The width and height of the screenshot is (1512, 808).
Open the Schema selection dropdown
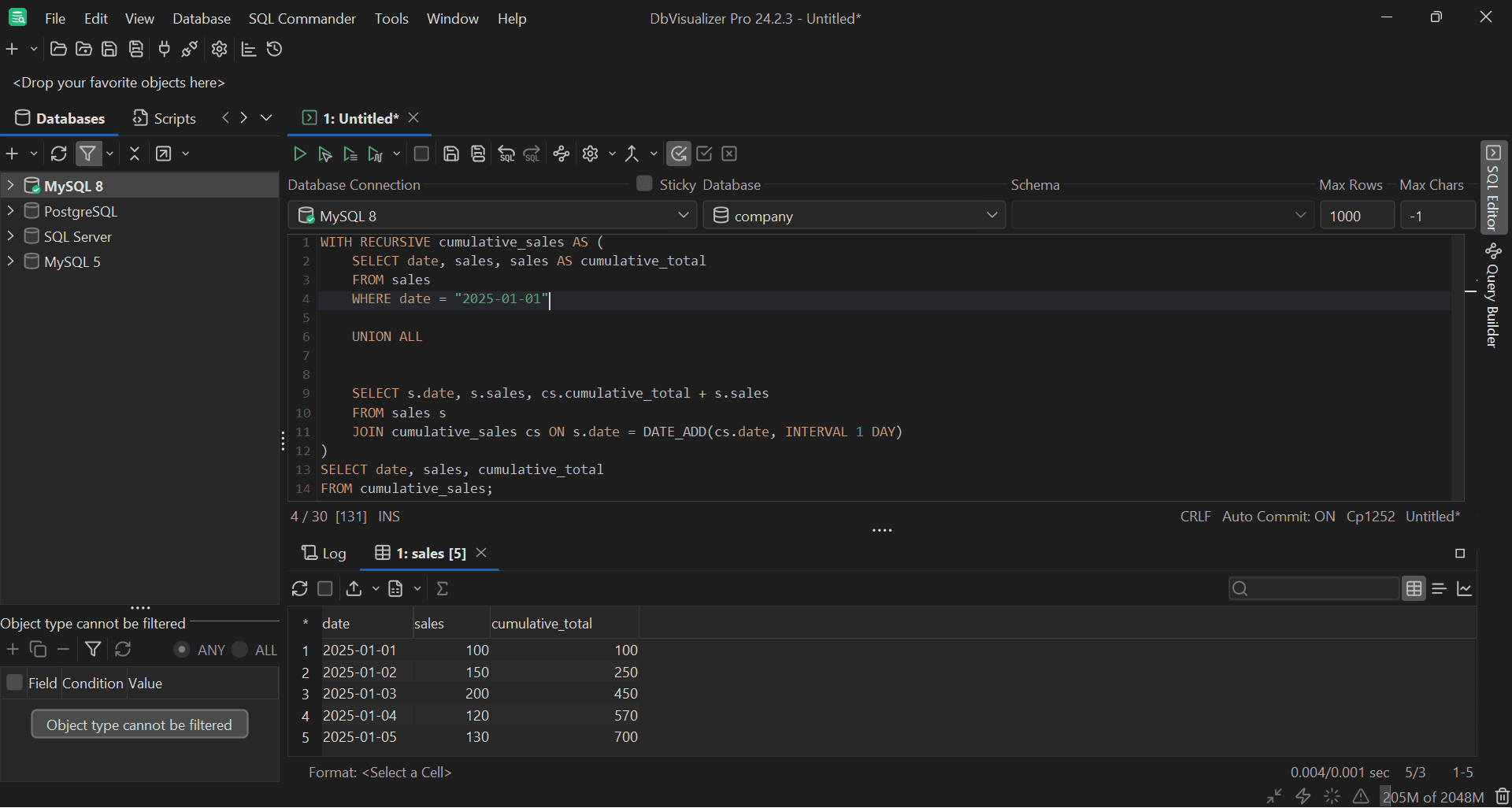pyautogui.click(x=1300, y=214)
